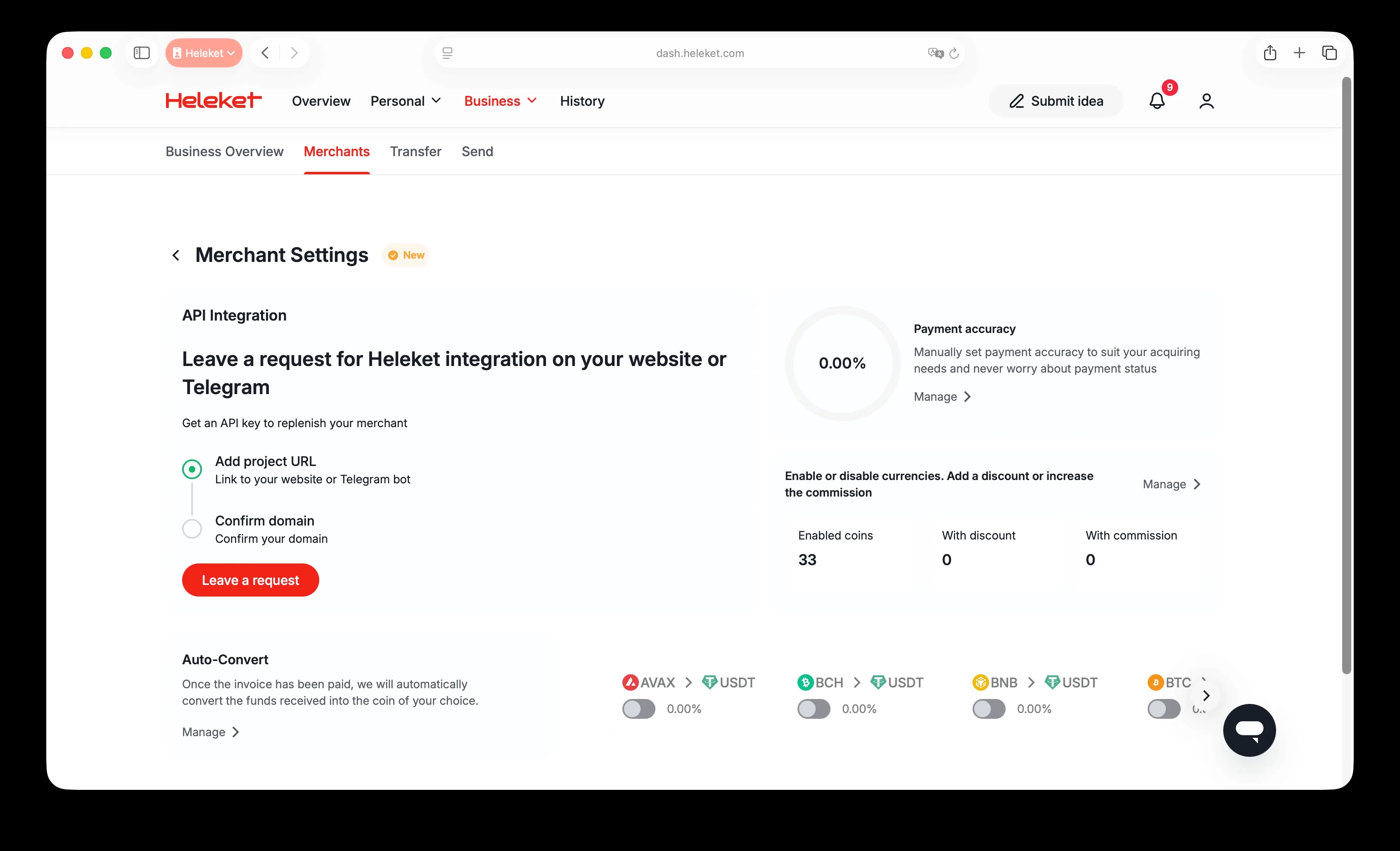This screenshot has height=851, width=1400.
Task: Open the Heleket profile dropdown in the Safari toolbar
Action: (204, 53)
